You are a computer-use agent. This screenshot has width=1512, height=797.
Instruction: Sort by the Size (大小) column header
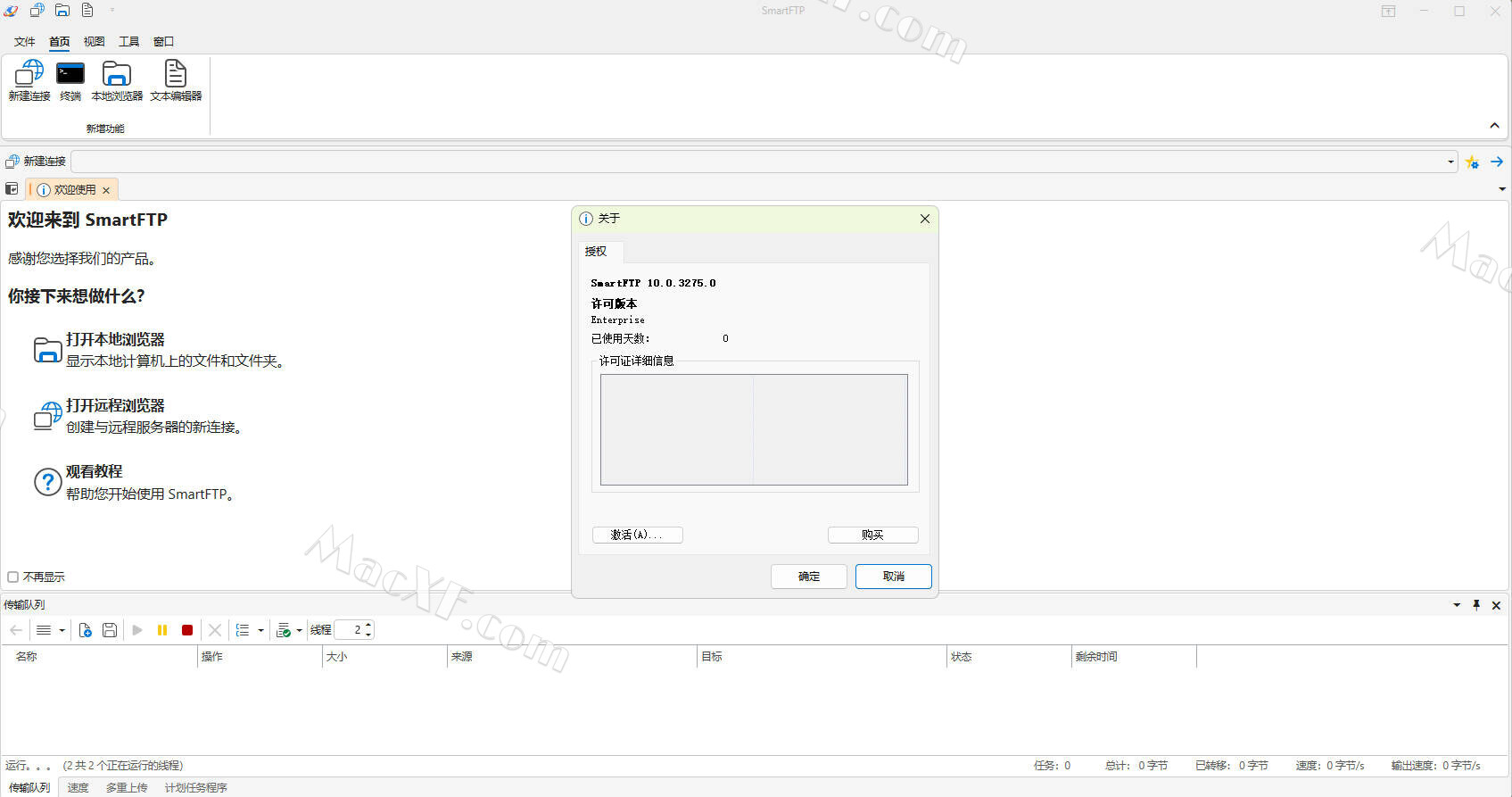(384, 657)
